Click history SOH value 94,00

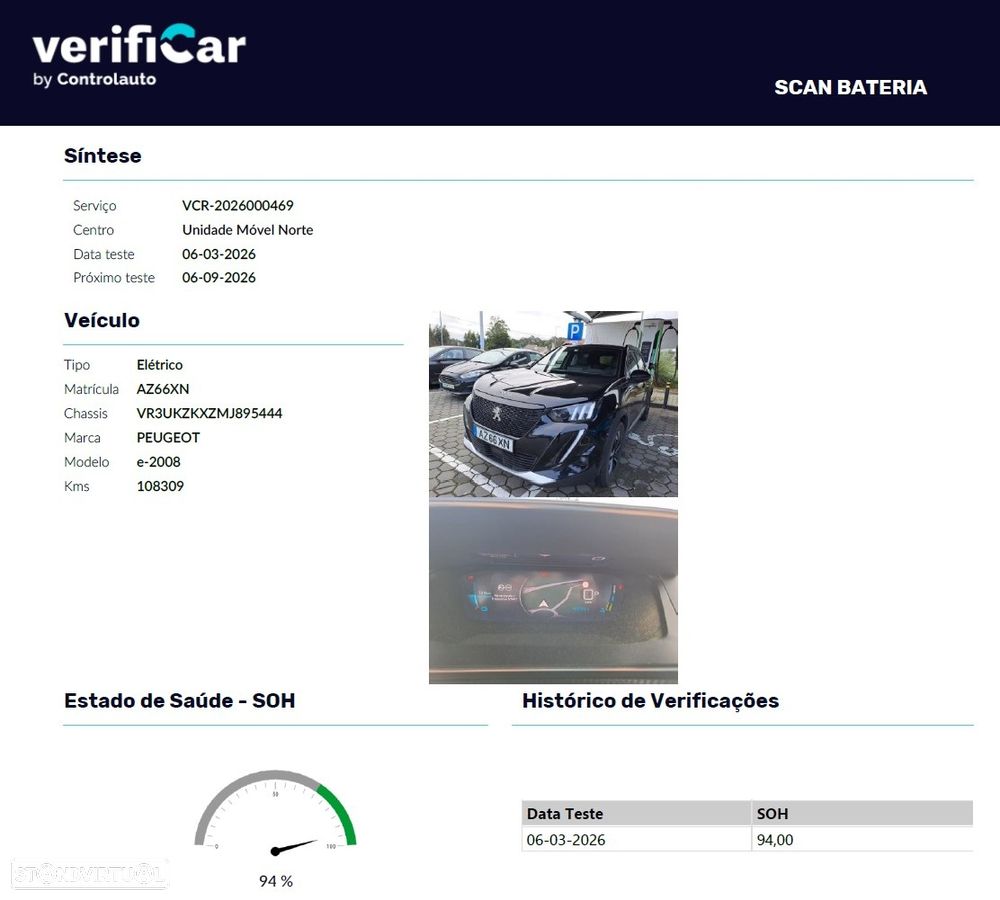point(775,840)
